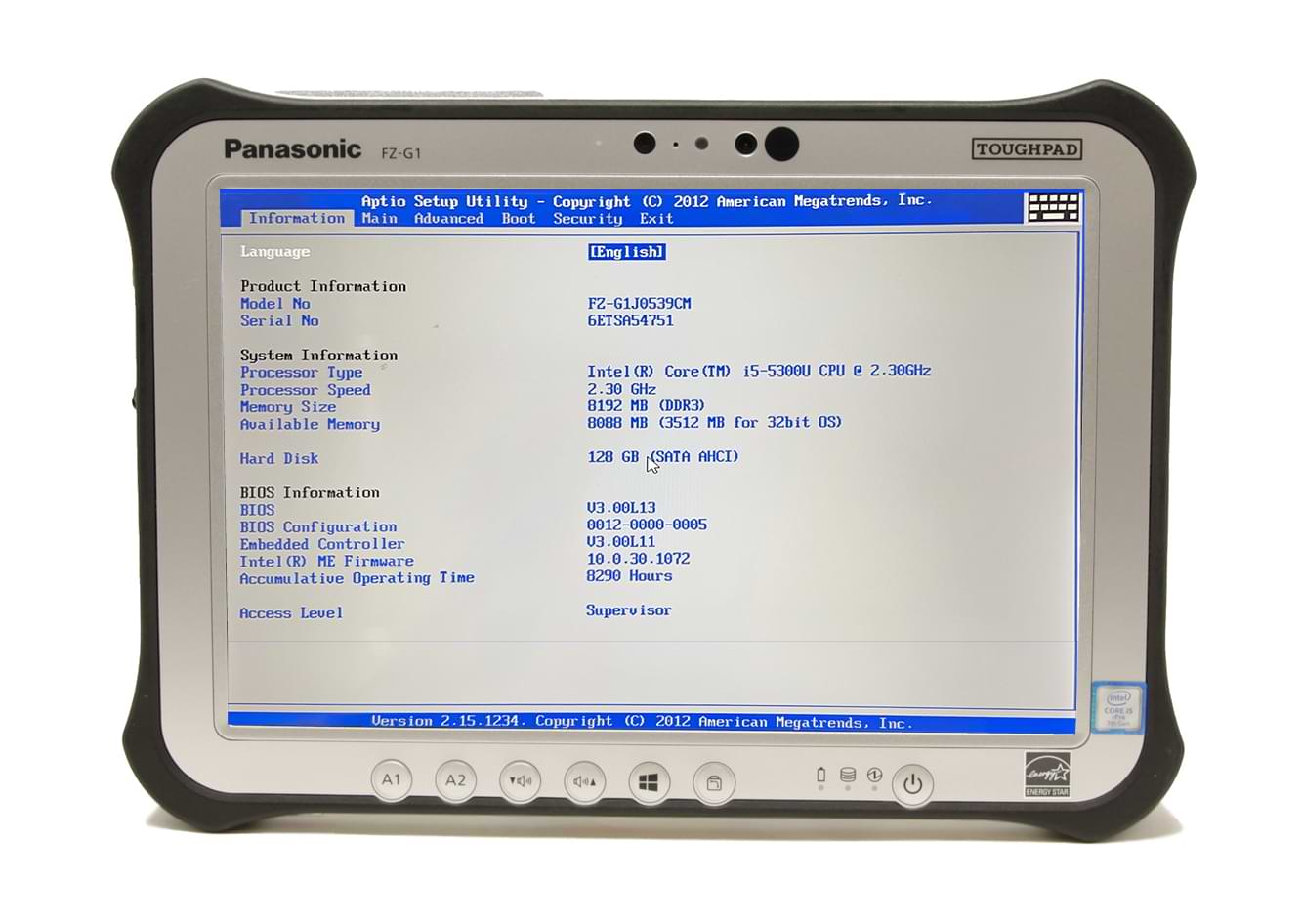Switch to the Information tab
The width and height of the screenshot is (1302, 924).
pyautogui.click(x=296, y=219)
